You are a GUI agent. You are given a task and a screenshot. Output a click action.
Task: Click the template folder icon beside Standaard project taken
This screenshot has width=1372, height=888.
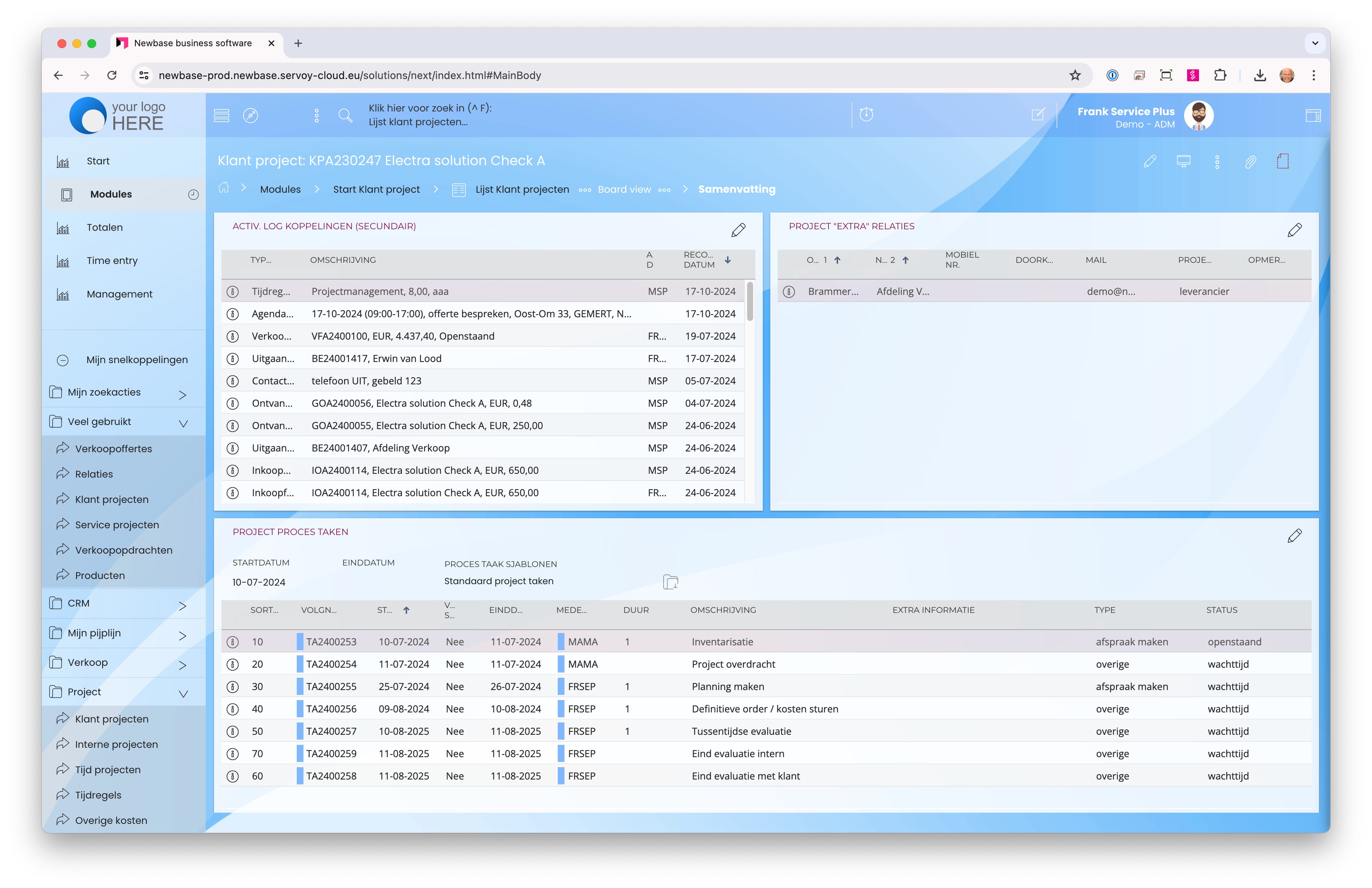(670, 582)
